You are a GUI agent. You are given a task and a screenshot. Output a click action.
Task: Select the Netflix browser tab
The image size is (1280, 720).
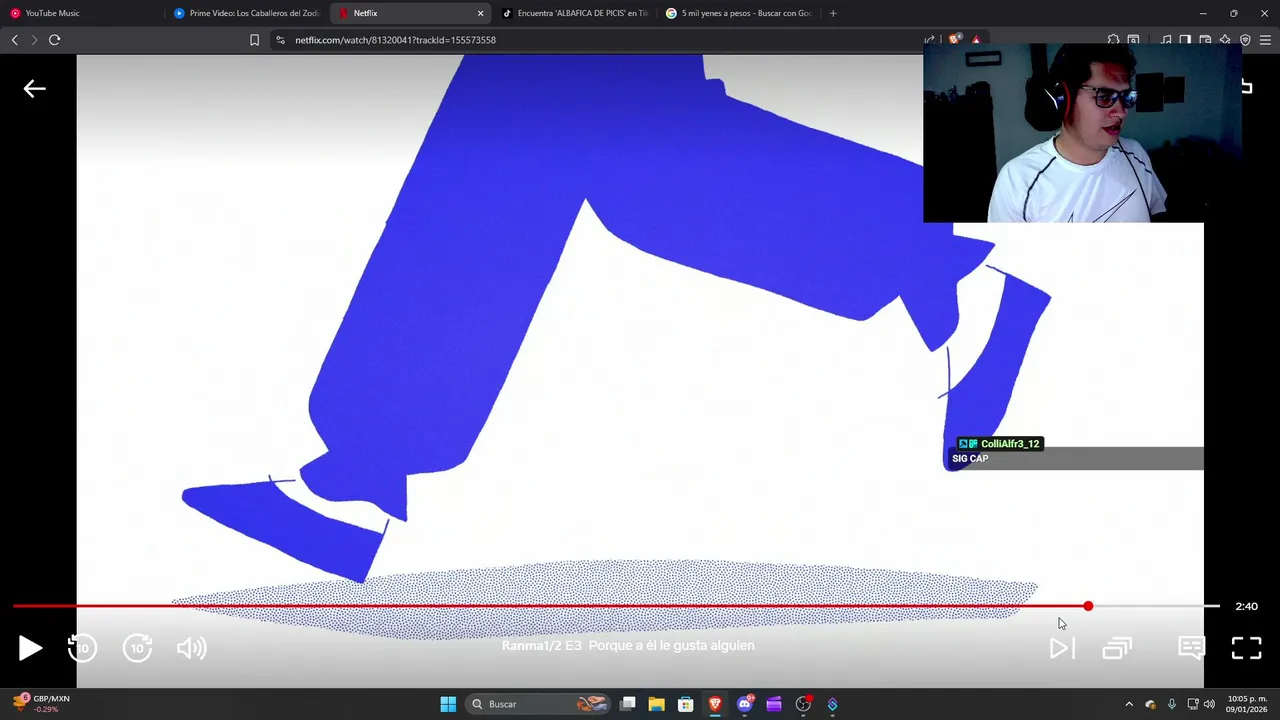410,13
